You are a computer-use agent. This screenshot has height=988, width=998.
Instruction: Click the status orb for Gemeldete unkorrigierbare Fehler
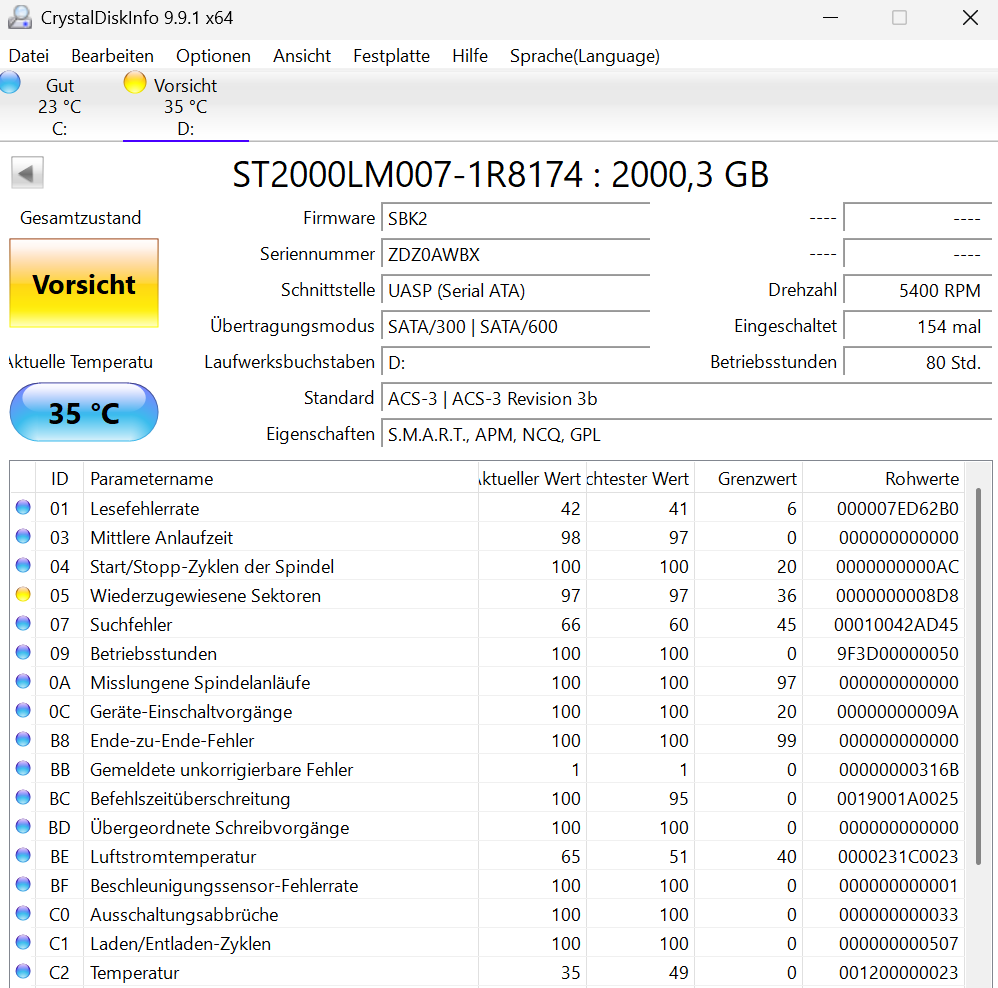point(23,768)
